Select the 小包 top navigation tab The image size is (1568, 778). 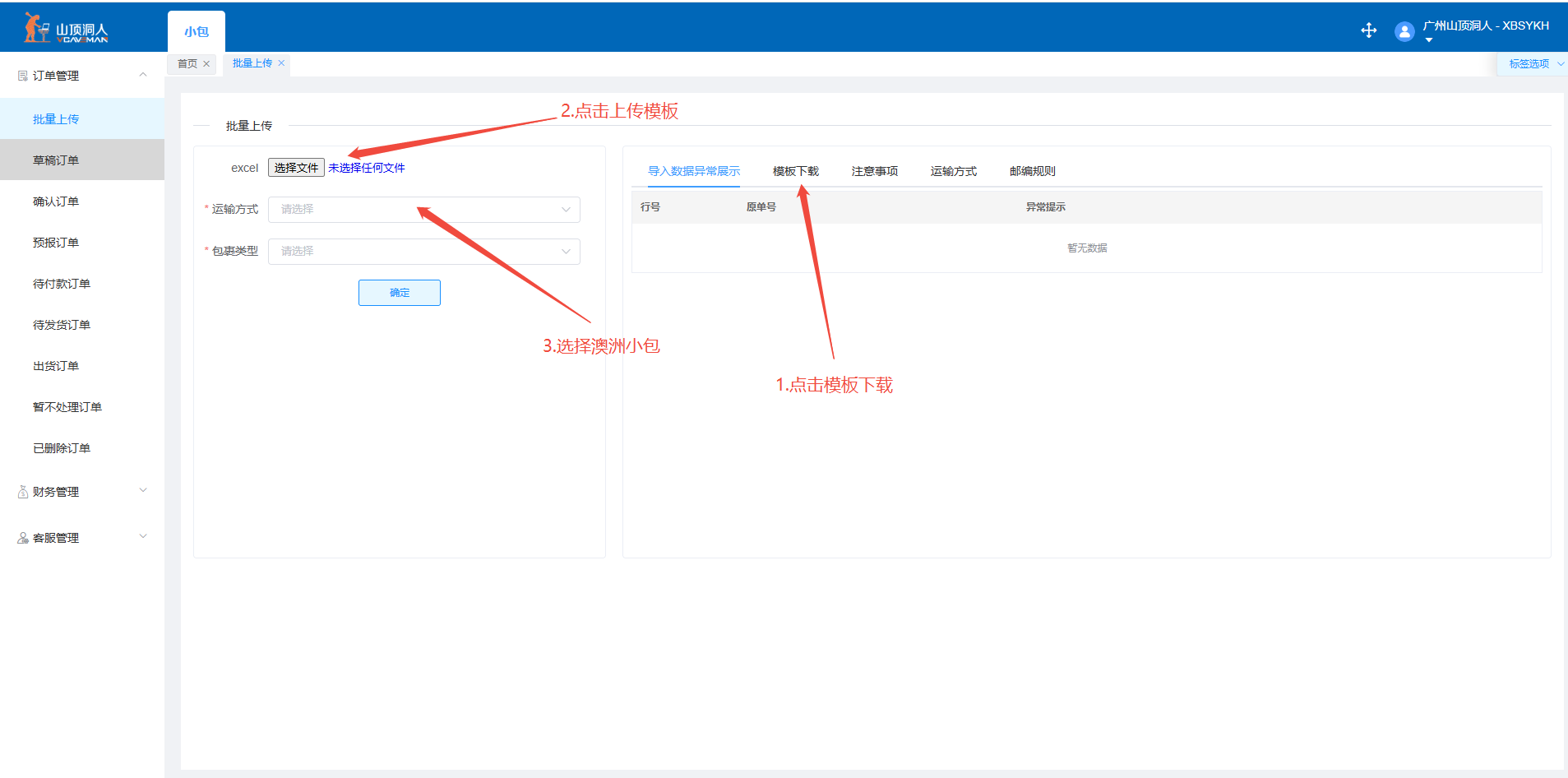[x=197, y=32]
